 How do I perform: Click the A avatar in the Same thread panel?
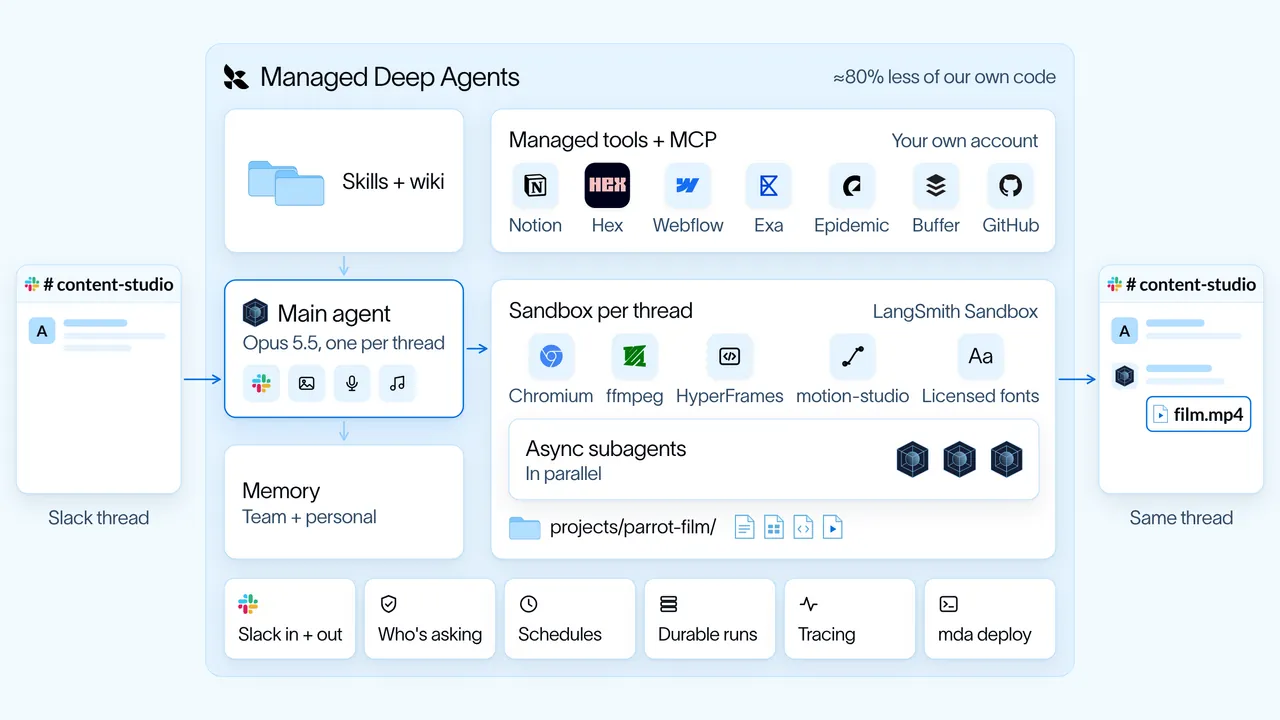tap(1125, 331)
